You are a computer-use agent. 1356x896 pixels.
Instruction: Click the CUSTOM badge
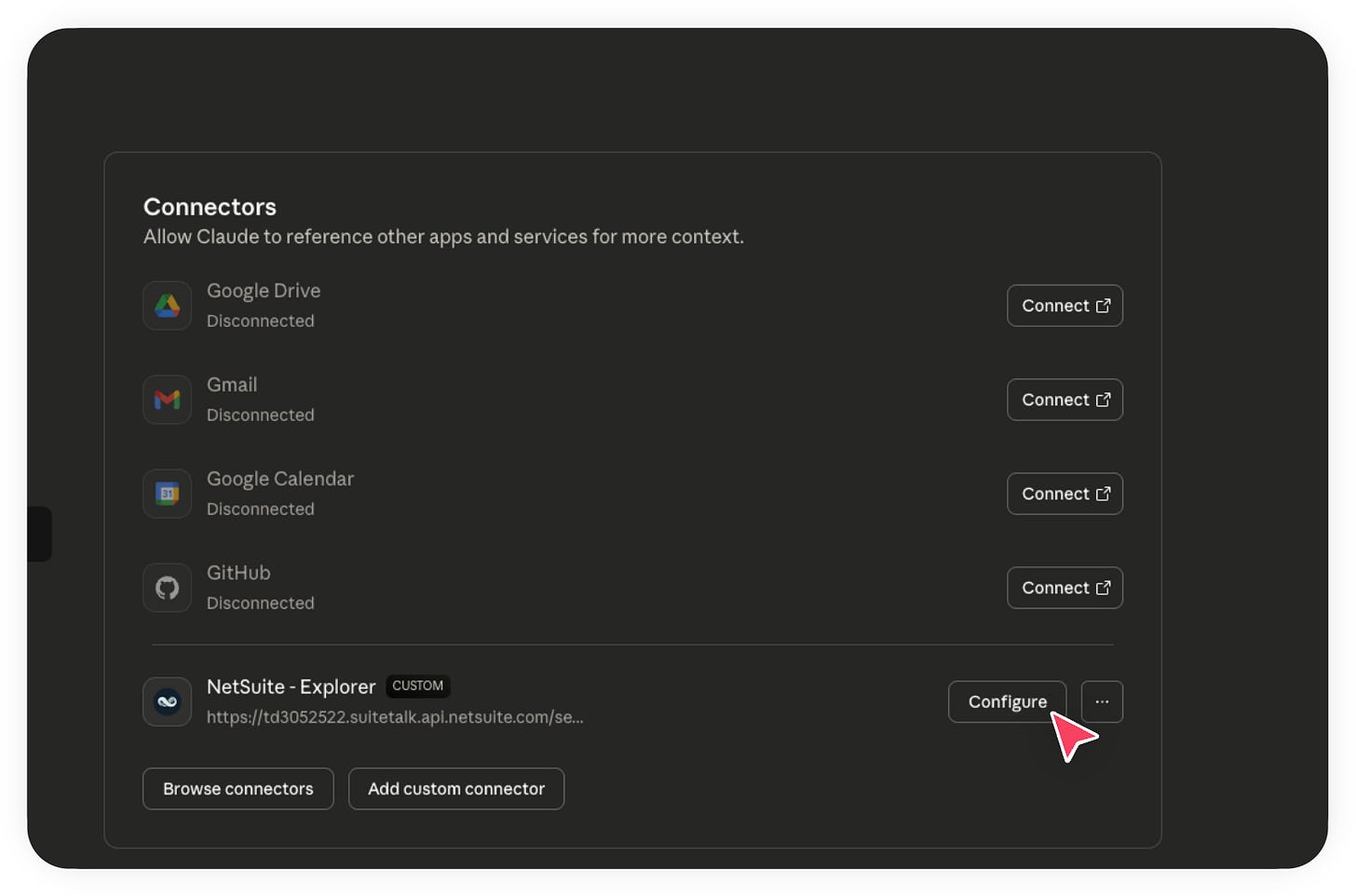(417, 686)
